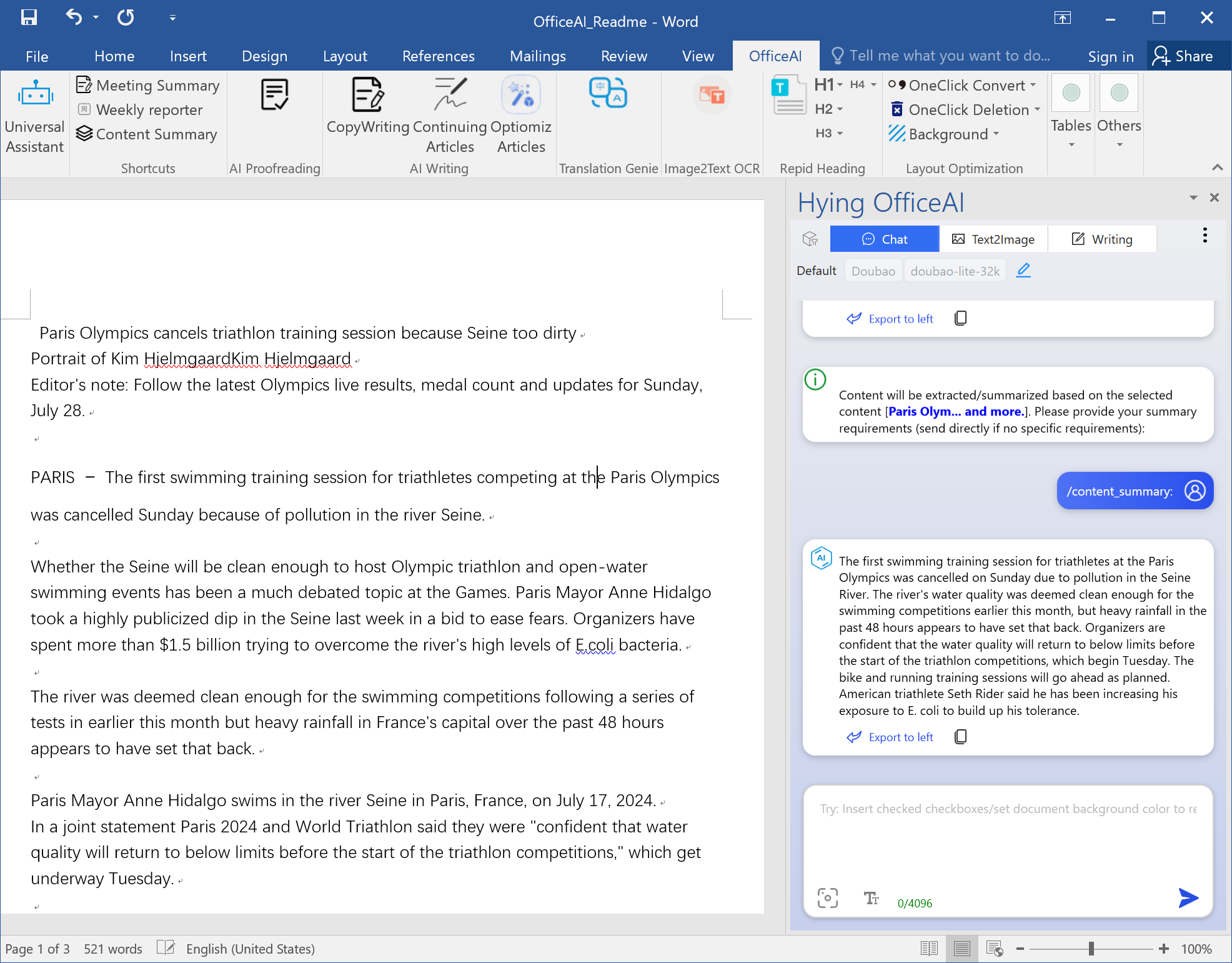Copy the upper response using clipboard icon
1232x963 pixels.
click(961, 318)
